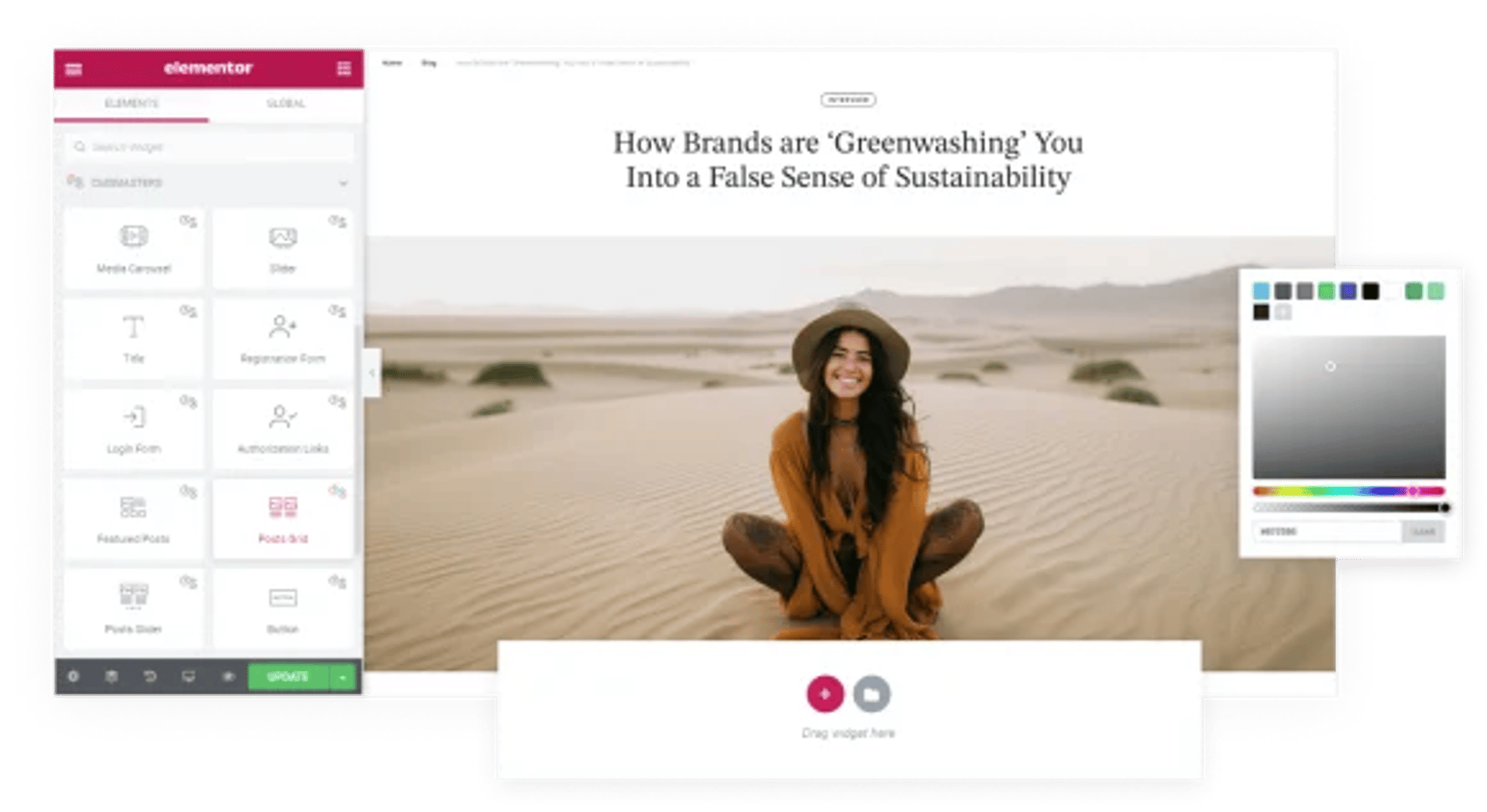Select the Authorization Links widget
Image resolution: width=1487 pixels, height=812 pixels.
click(x=283, y=429)
